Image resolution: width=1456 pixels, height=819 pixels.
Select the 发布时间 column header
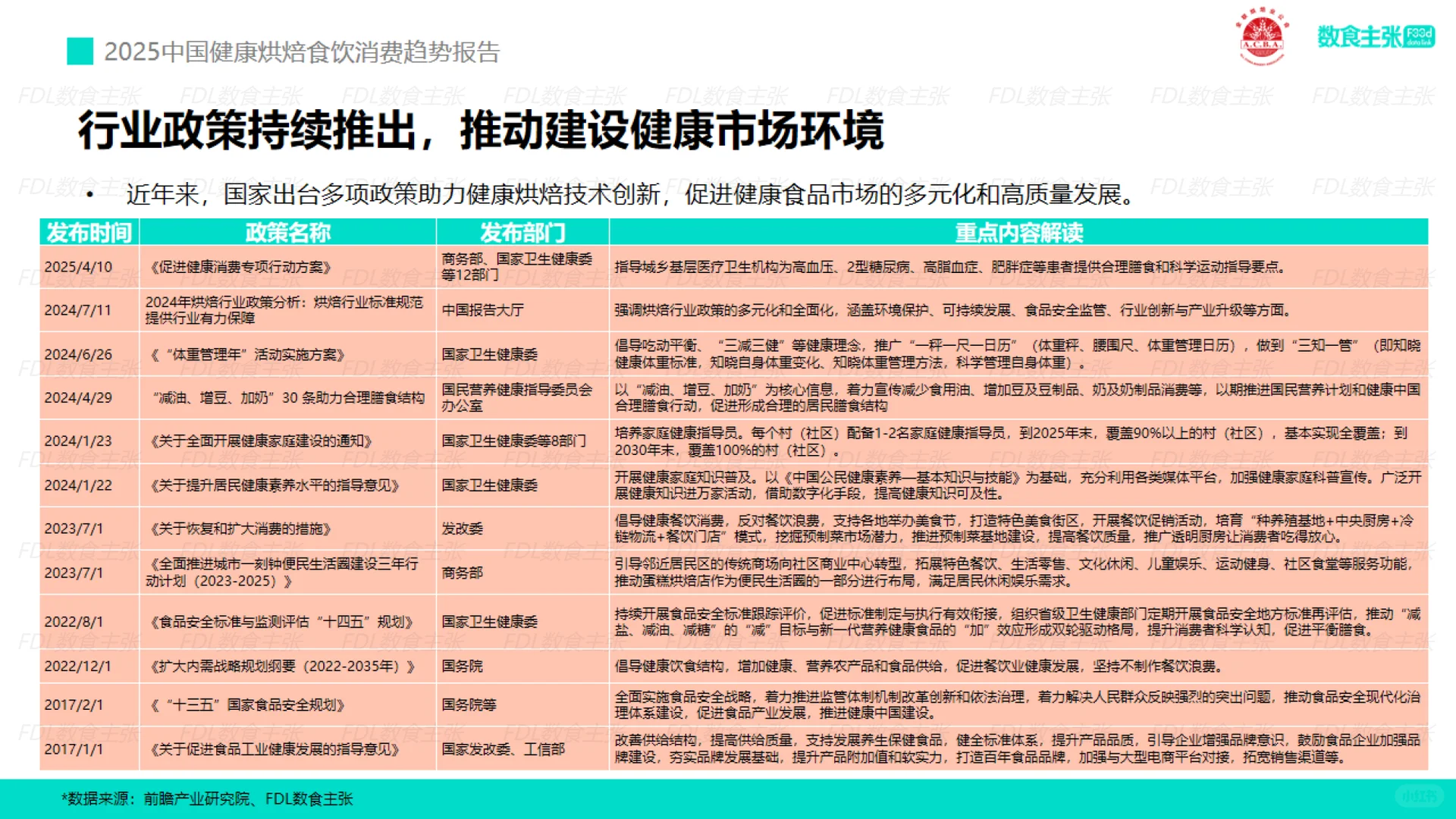pos(89,233)
